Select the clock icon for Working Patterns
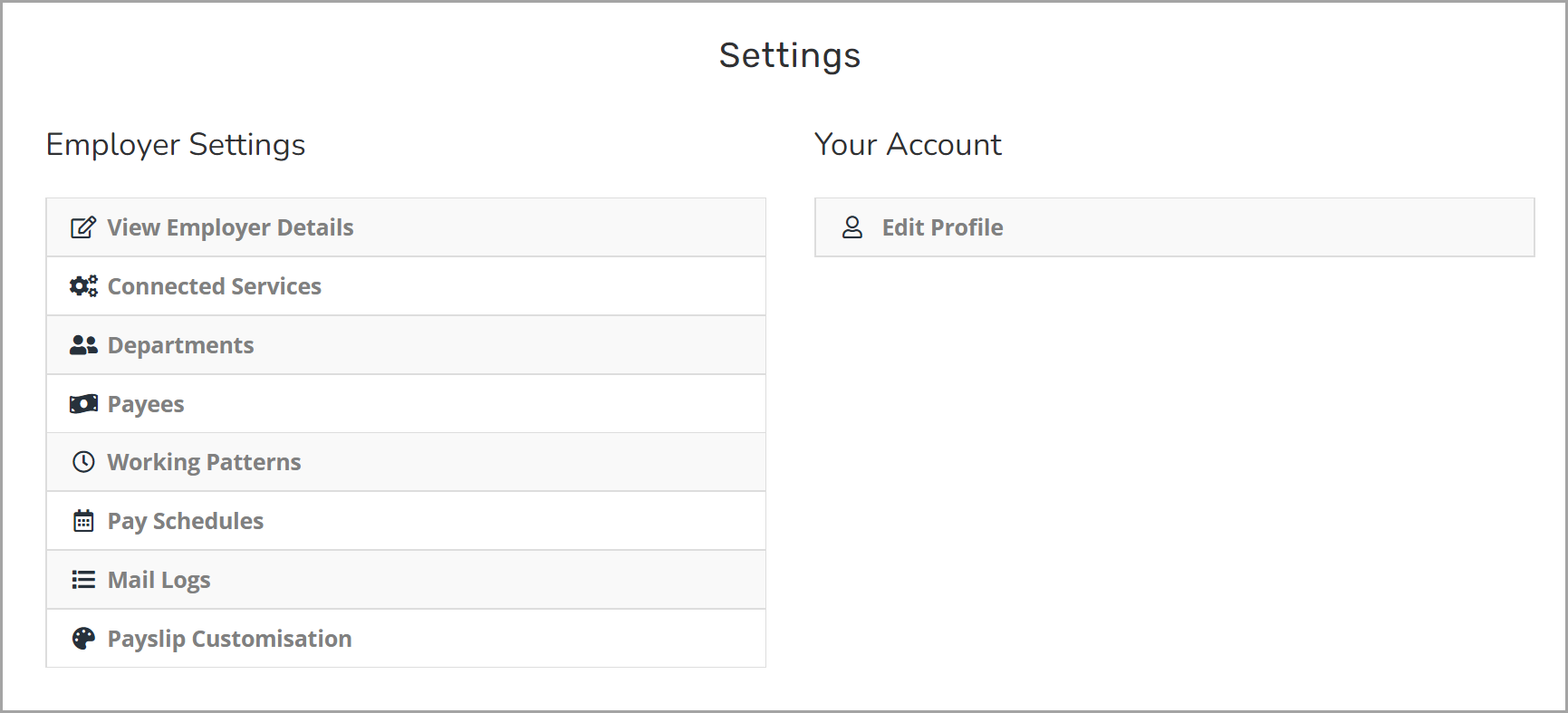The height and width of the screenshot is (713, 1568). tap(82, 461)
